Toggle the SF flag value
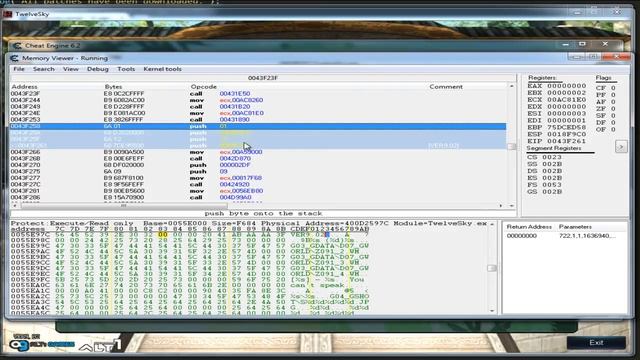The width and height of the screenshot is (640, 360). pos(606,116)
